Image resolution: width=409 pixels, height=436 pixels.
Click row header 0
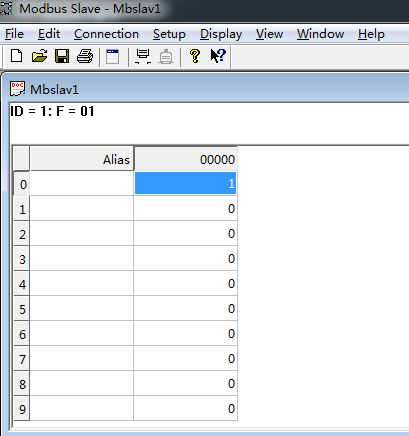(x=22, y=183)
